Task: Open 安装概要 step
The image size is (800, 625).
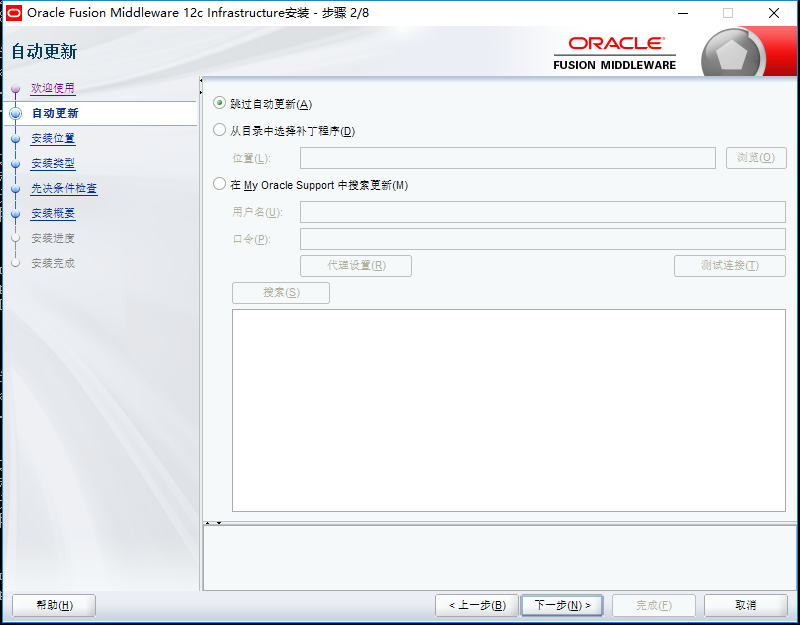Action: [53, 213]
